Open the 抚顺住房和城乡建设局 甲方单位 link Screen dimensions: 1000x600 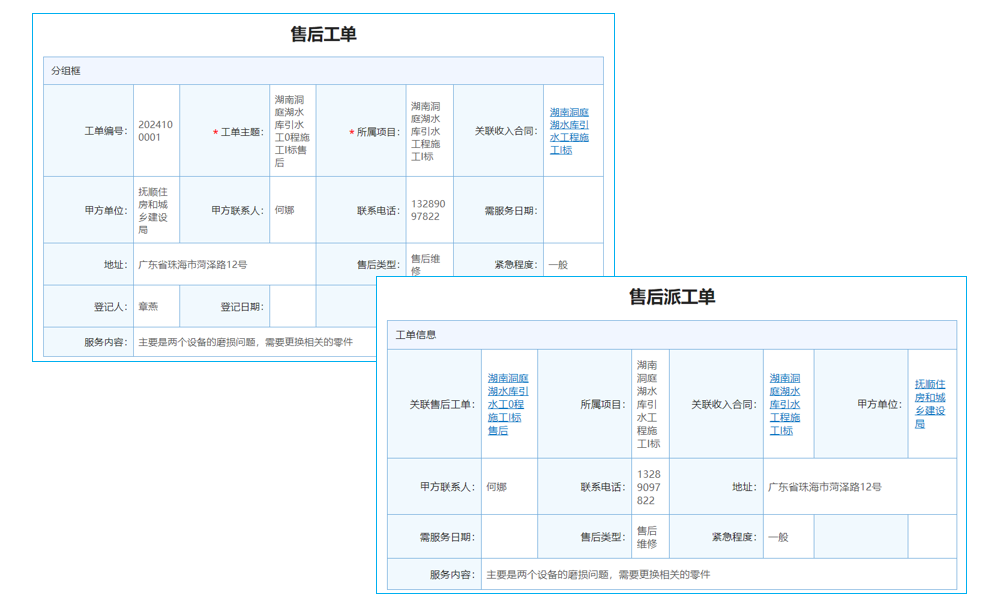(x=930, y=405)
